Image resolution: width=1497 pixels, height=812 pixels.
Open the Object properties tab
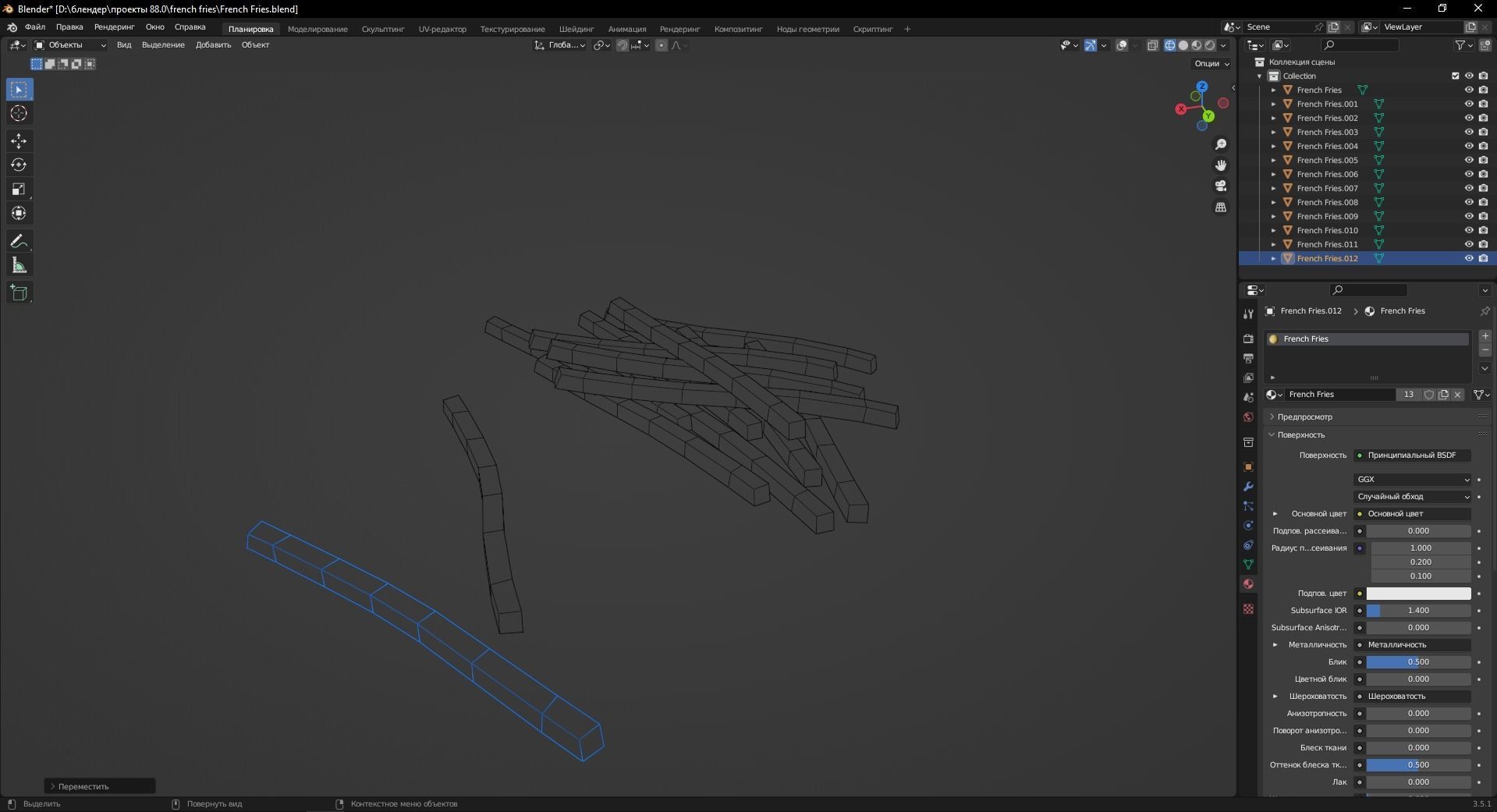[x=1248, y=466]
